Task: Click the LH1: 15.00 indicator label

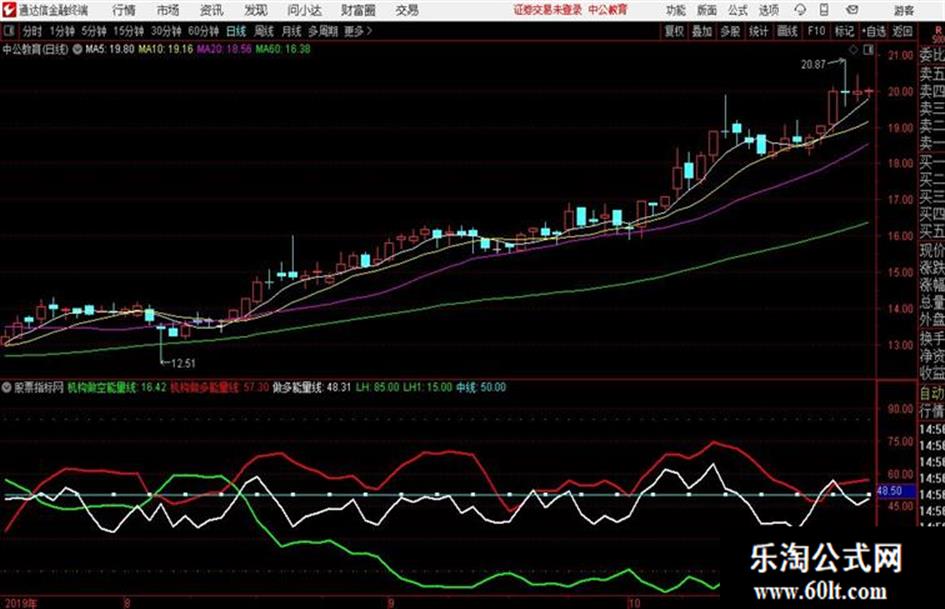Action: pyautogui.click(x=427, y=388)
